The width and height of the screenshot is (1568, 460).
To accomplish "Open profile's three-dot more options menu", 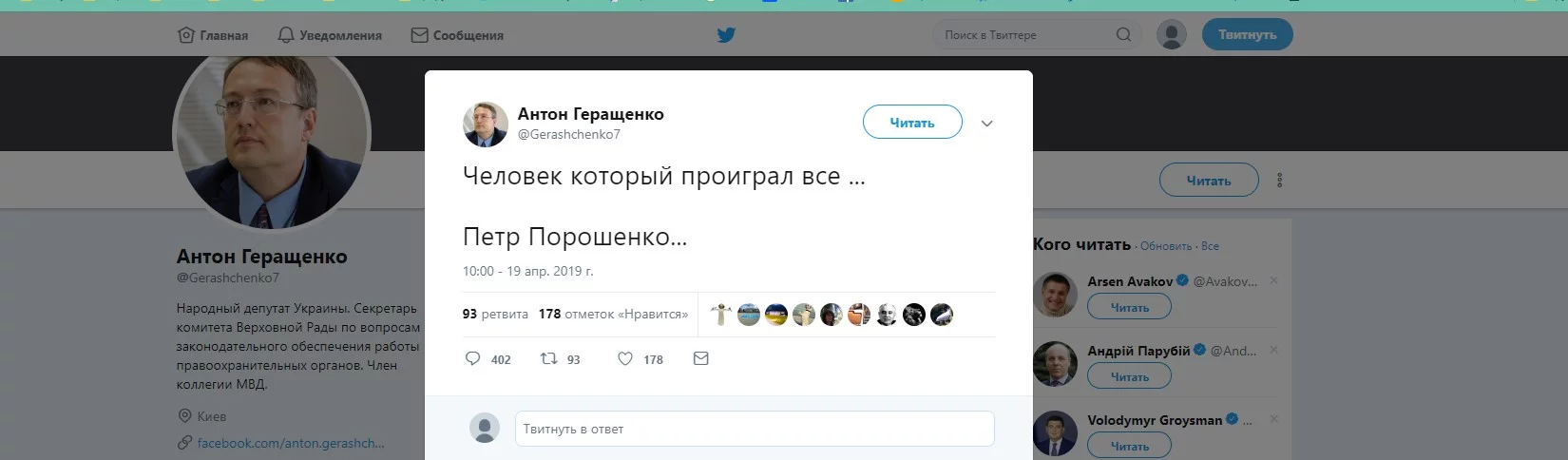I will pyautogui.click(x=1280, y=181).
